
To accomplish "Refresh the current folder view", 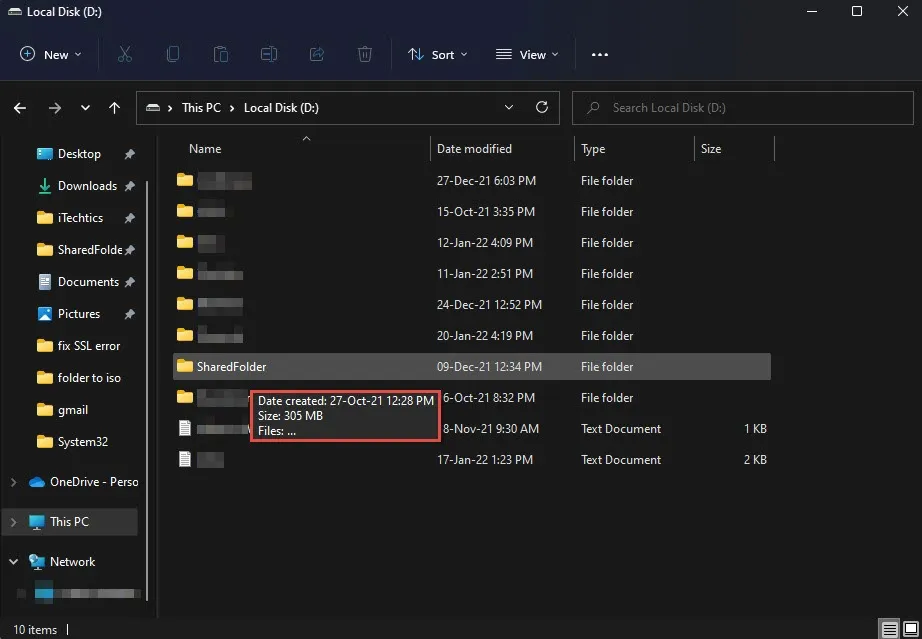I will [542, 107].
